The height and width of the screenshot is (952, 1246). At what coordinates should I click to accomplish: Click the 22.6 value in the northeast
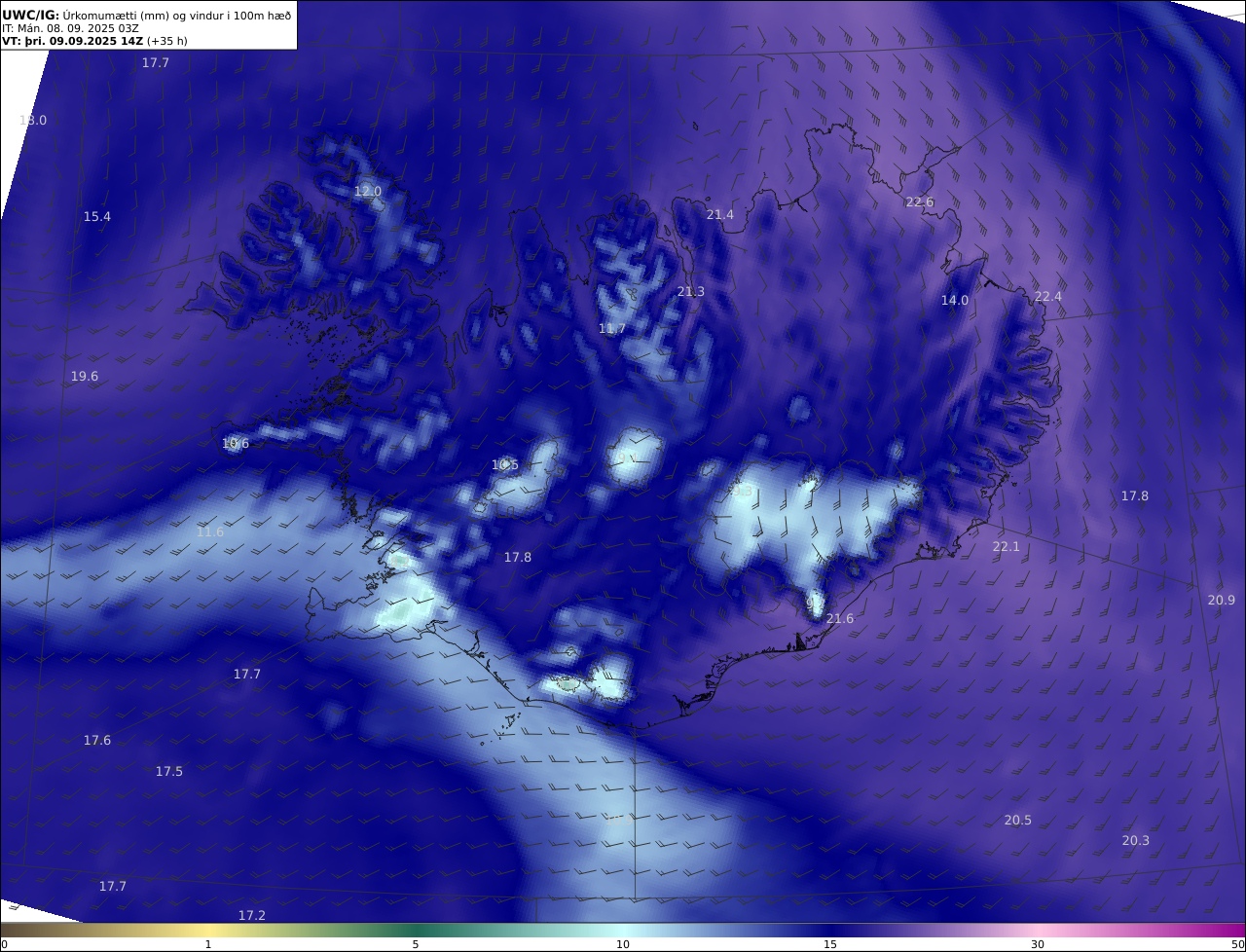coord(920,202)
